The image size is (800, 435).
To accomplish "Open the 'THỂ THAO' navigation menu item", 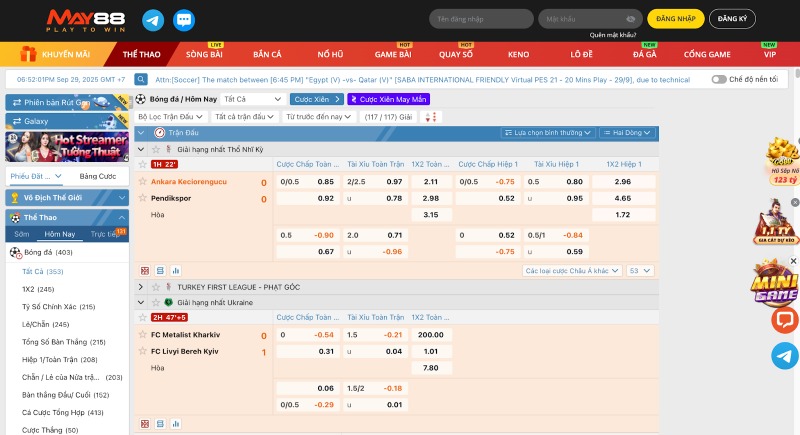I will (143, 54).
